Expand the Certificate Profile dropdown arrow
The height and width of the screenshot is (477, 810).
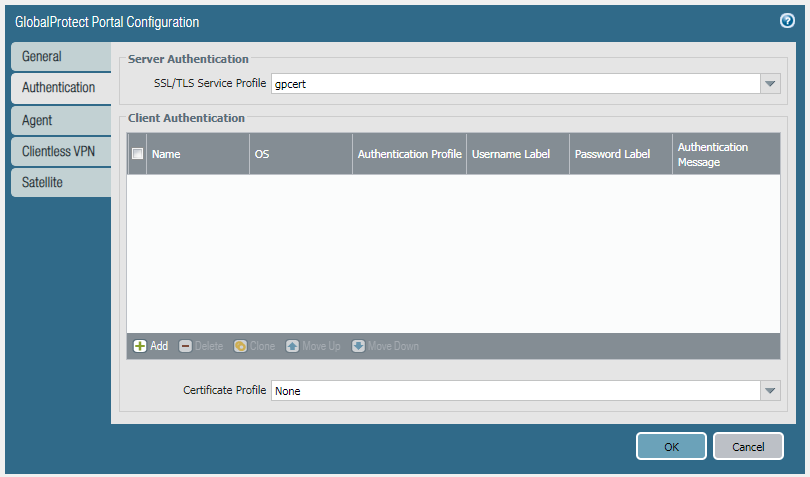pyautogui.click(x=770, y=391)
